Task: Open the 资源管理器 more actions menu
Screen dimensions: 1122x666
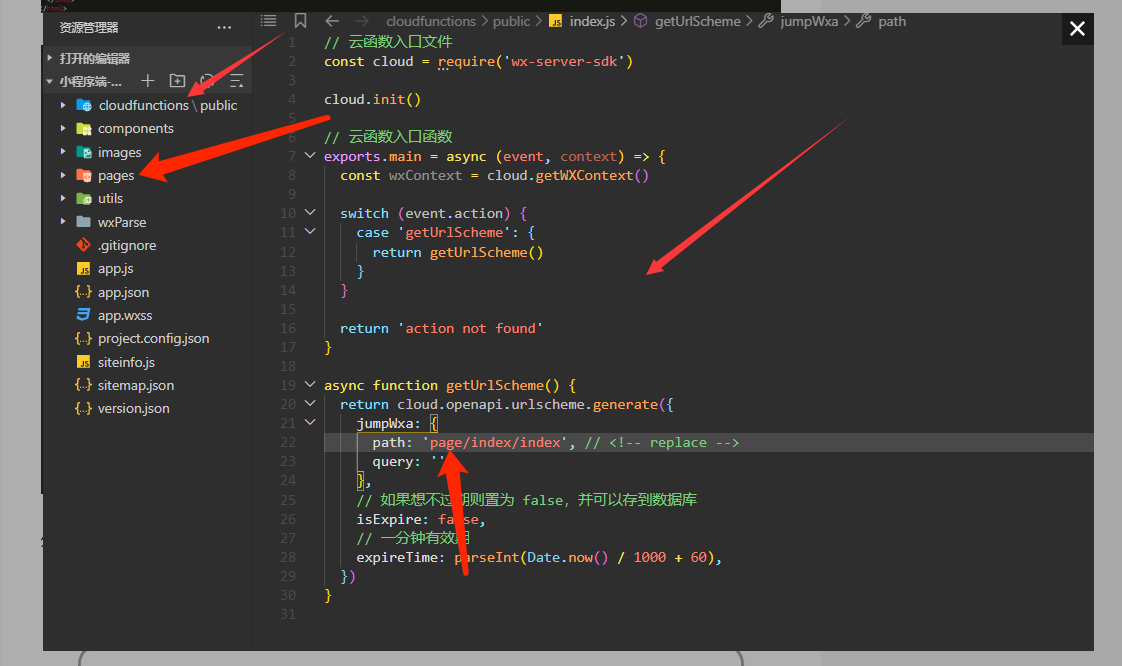Action: tap(224, 28)
